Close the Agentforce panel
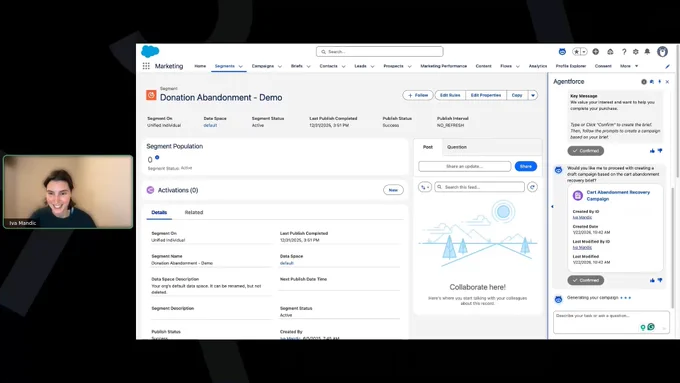 pos(667,82)
